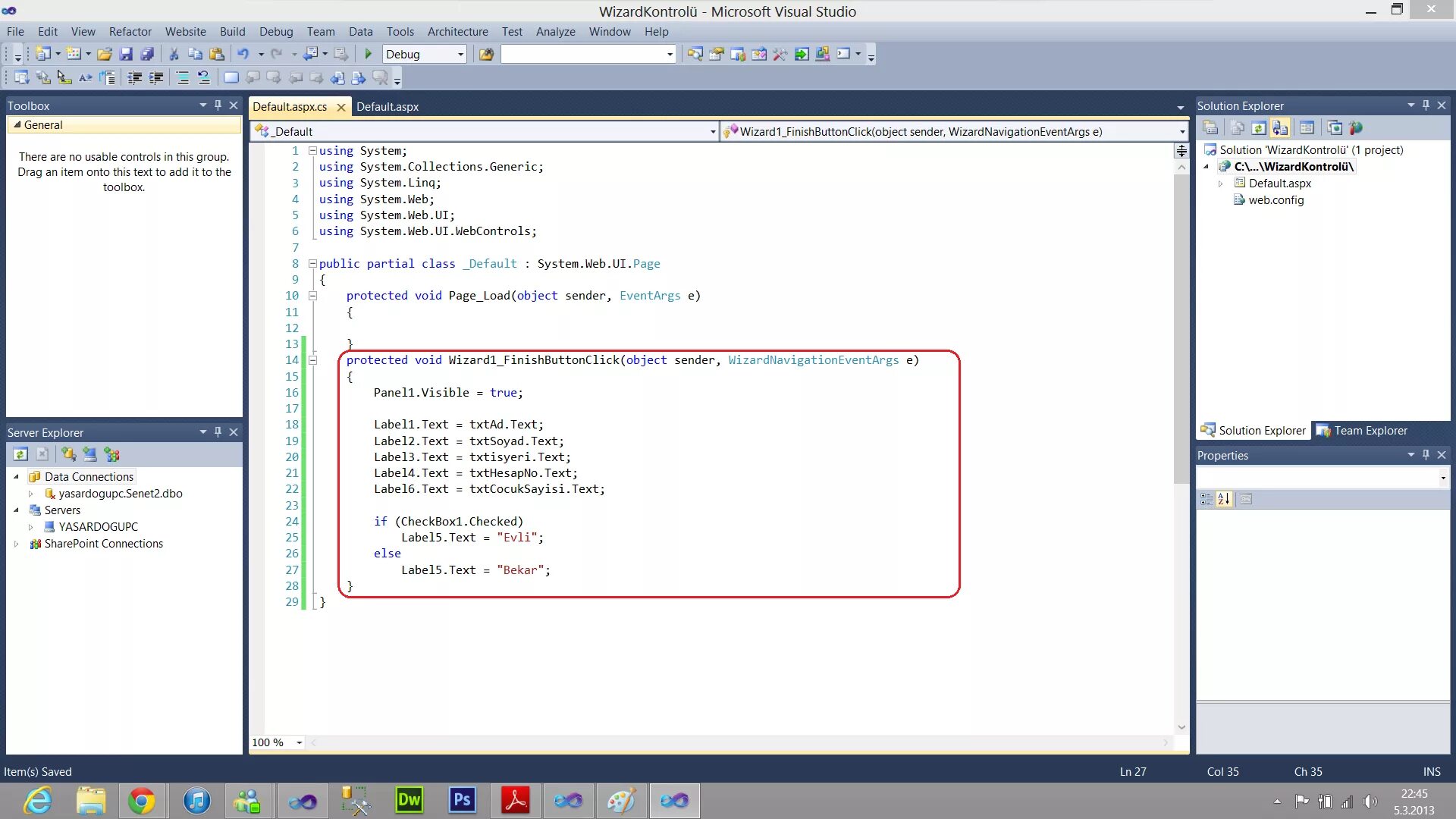Click the Undo arrow icon

tap(243, 54)
